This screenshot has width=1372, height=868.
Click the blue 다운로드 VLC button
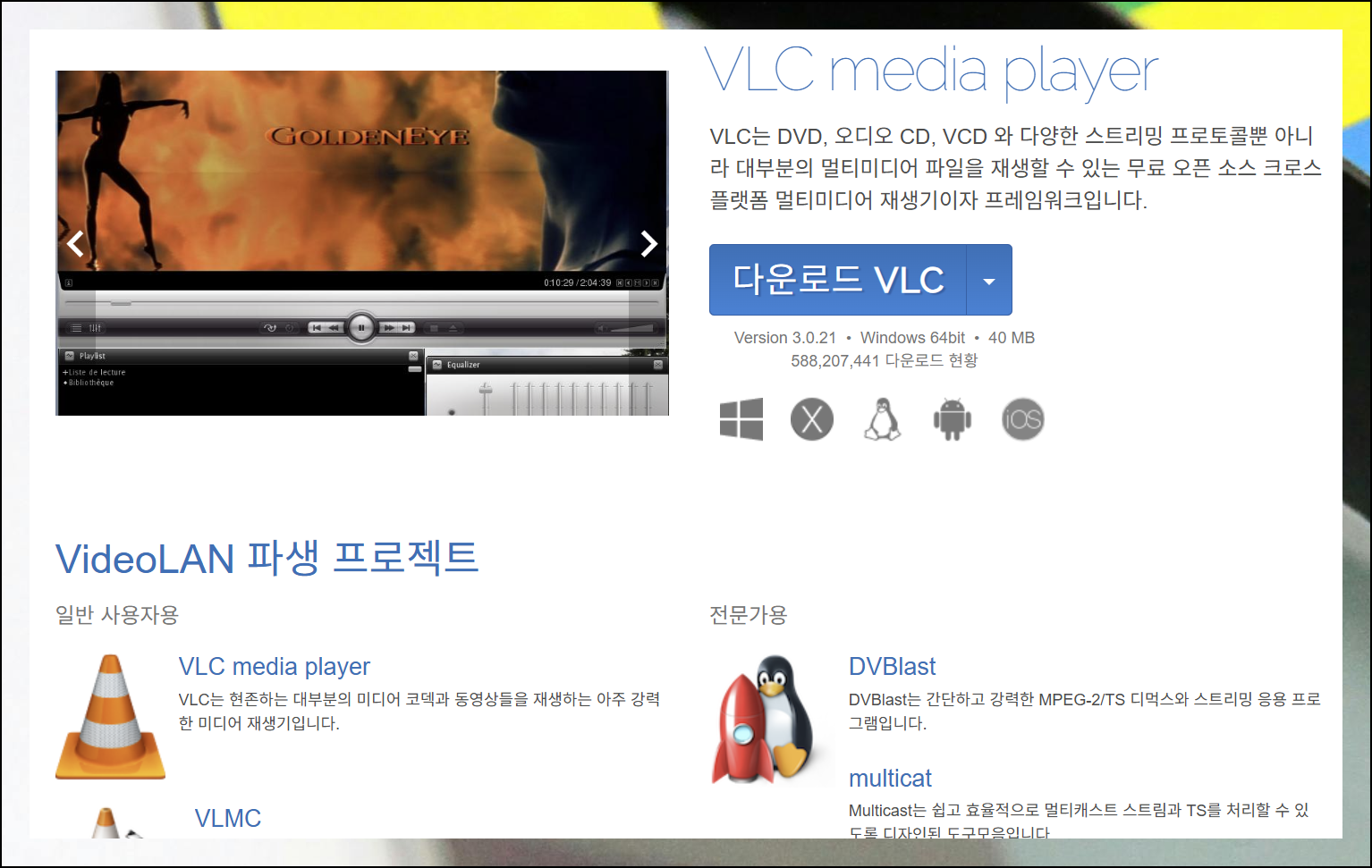coord(838,280)
